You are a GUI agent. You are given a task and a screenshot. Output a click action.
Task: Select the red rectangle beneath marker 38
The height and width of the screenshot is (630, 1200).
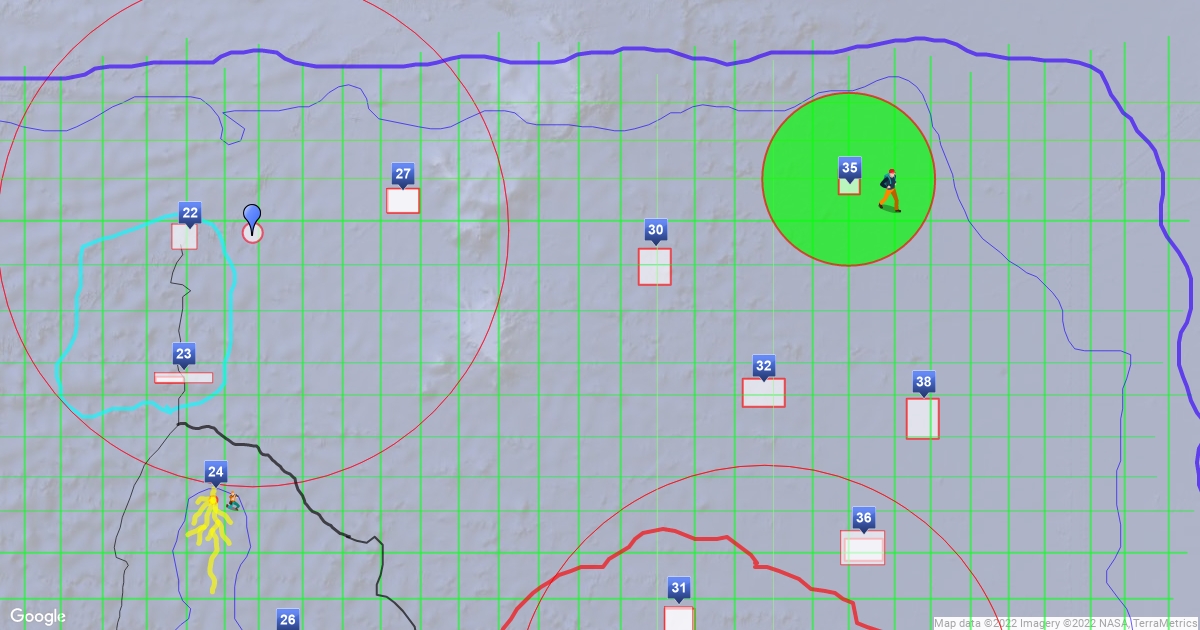922,418
